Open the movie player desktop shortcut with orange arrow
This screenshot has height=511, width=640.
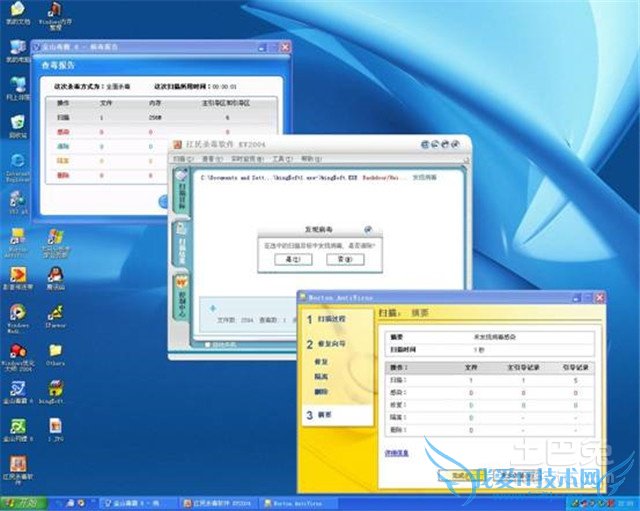pyautogui.click(x=17, y=278)
